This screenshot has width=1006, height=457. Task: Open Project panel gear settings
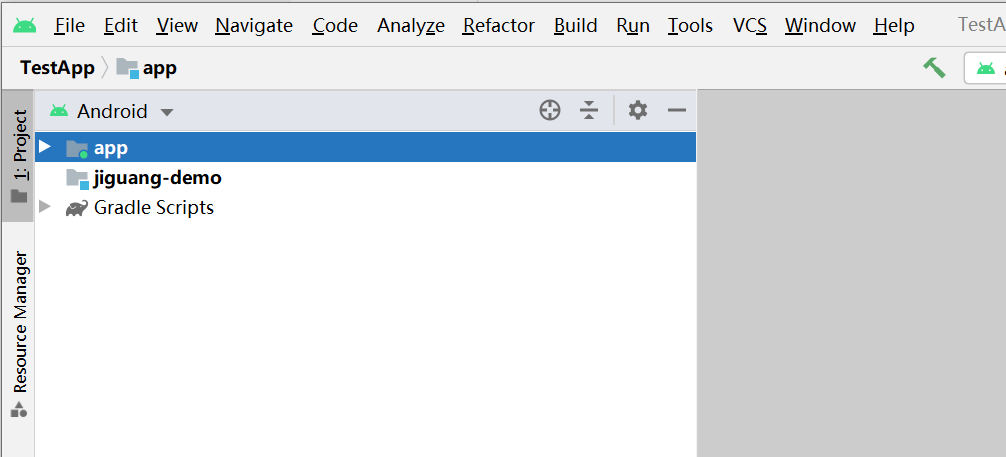[638, 111]
